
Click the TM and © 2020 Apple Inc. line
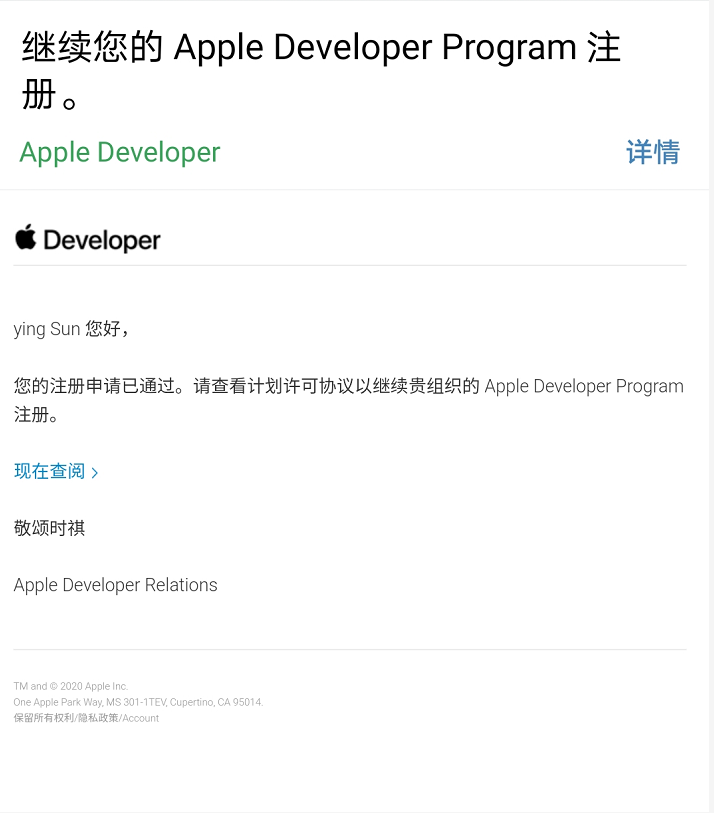[x=71, y=686]
